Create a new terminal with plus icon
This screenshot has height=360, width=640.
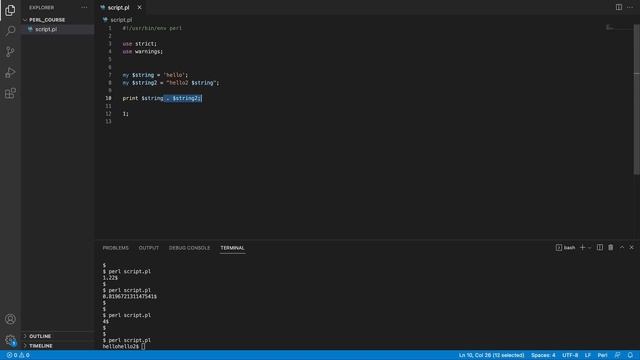(582, 247)
